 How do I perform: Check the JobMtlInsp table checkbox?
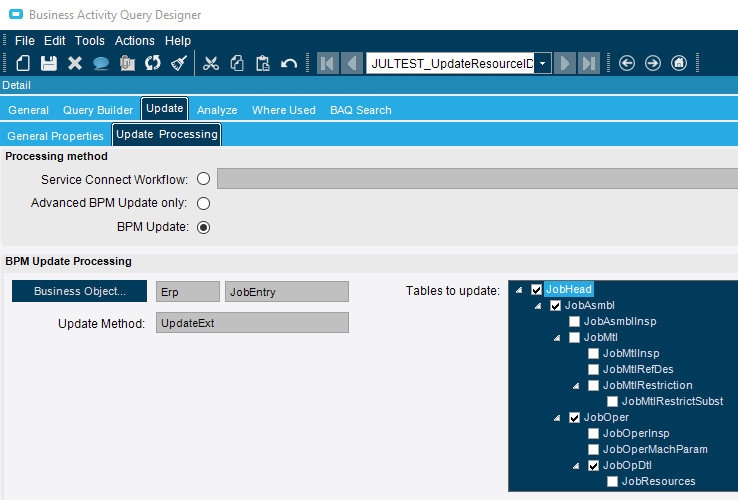[x=594, y=354]
